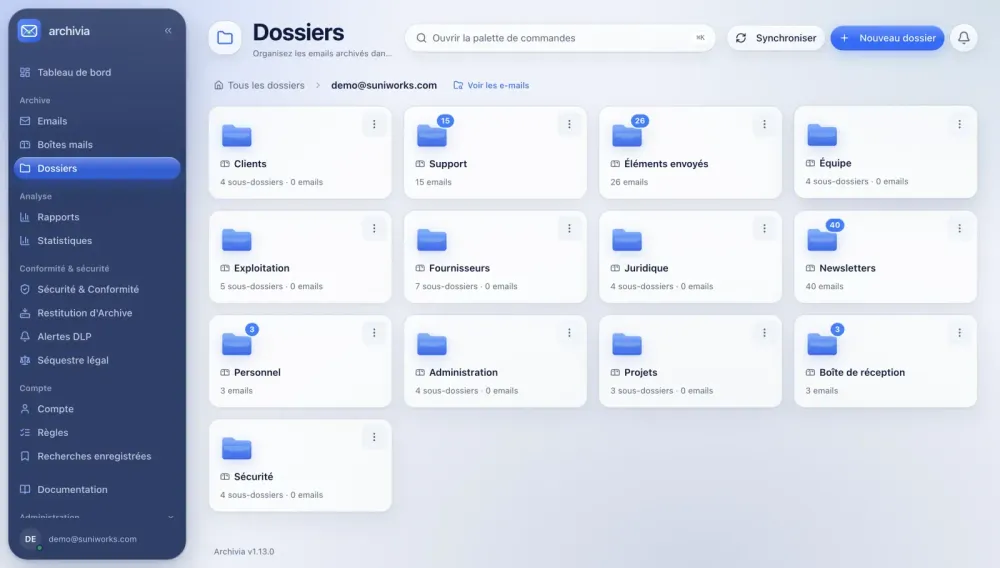Click the Archivia v1.13.0 version text
The height and width of the screenshot is (568, 1000).
coord(244,551)
